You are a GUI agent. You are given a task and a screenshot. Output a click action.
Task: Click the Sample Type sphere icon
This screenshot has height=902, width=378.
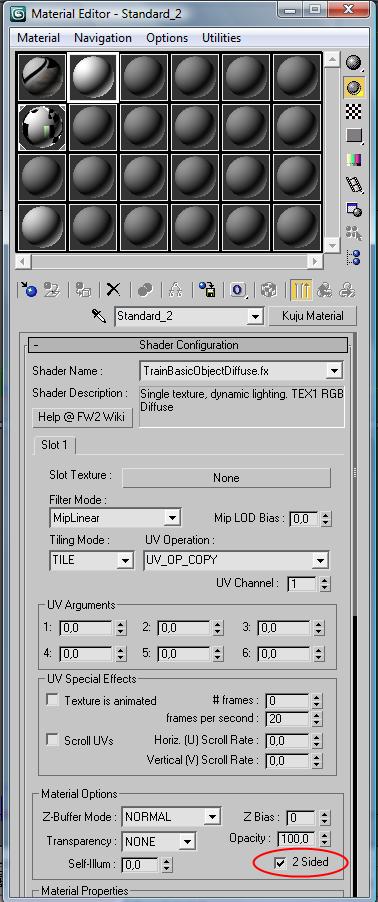tap(353, 62)
